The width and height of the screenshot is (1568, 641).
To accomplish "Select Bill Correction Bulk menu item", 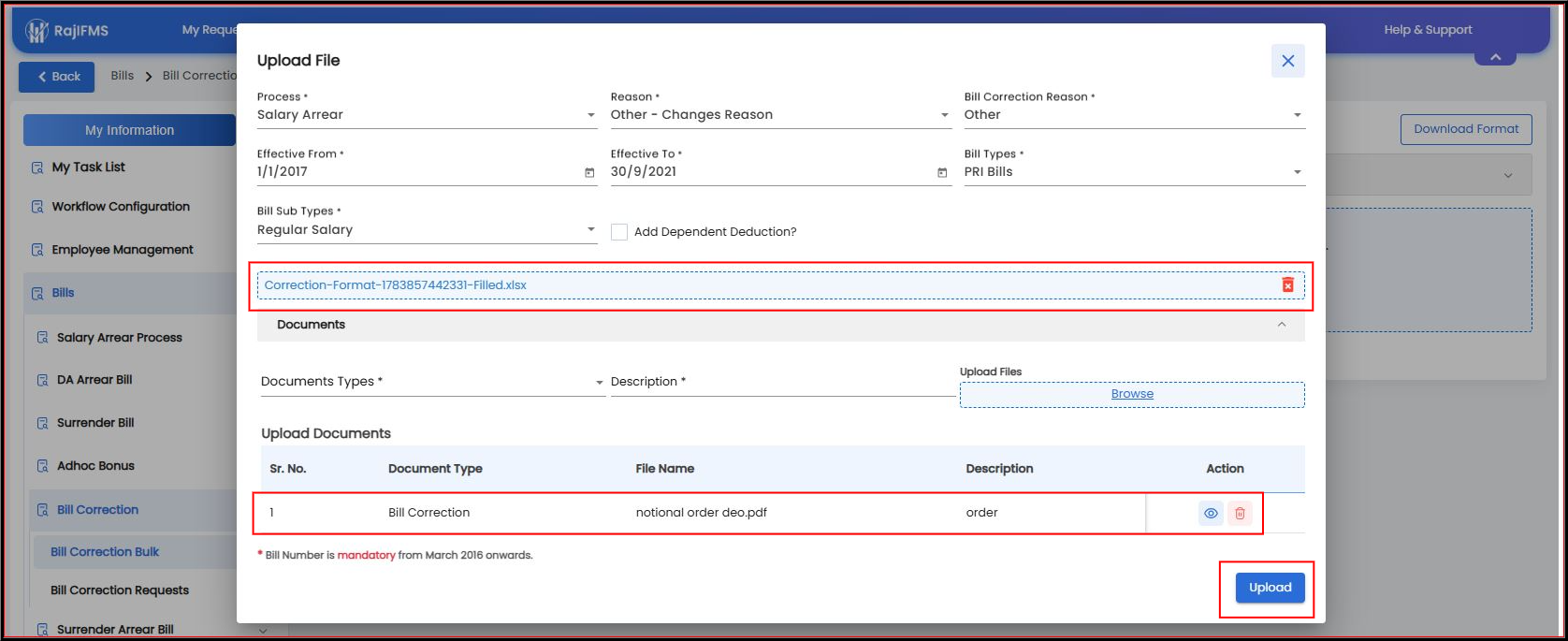I will point(105,552).
